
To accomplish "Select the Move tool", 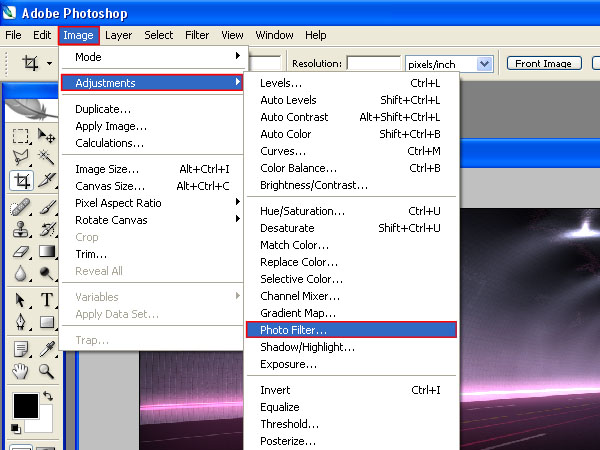I will pyautogui.click(x=46, y=136).
